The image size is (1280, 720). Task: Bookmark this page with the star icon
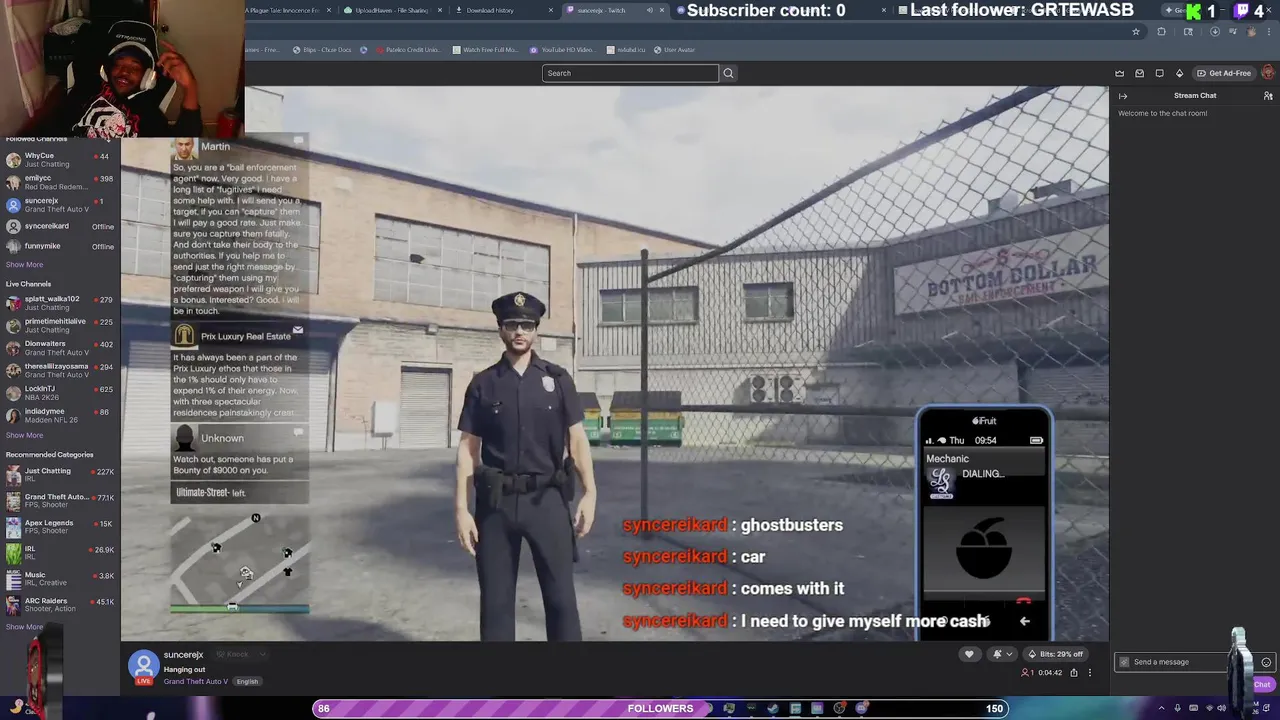(x=1136, y=32)
